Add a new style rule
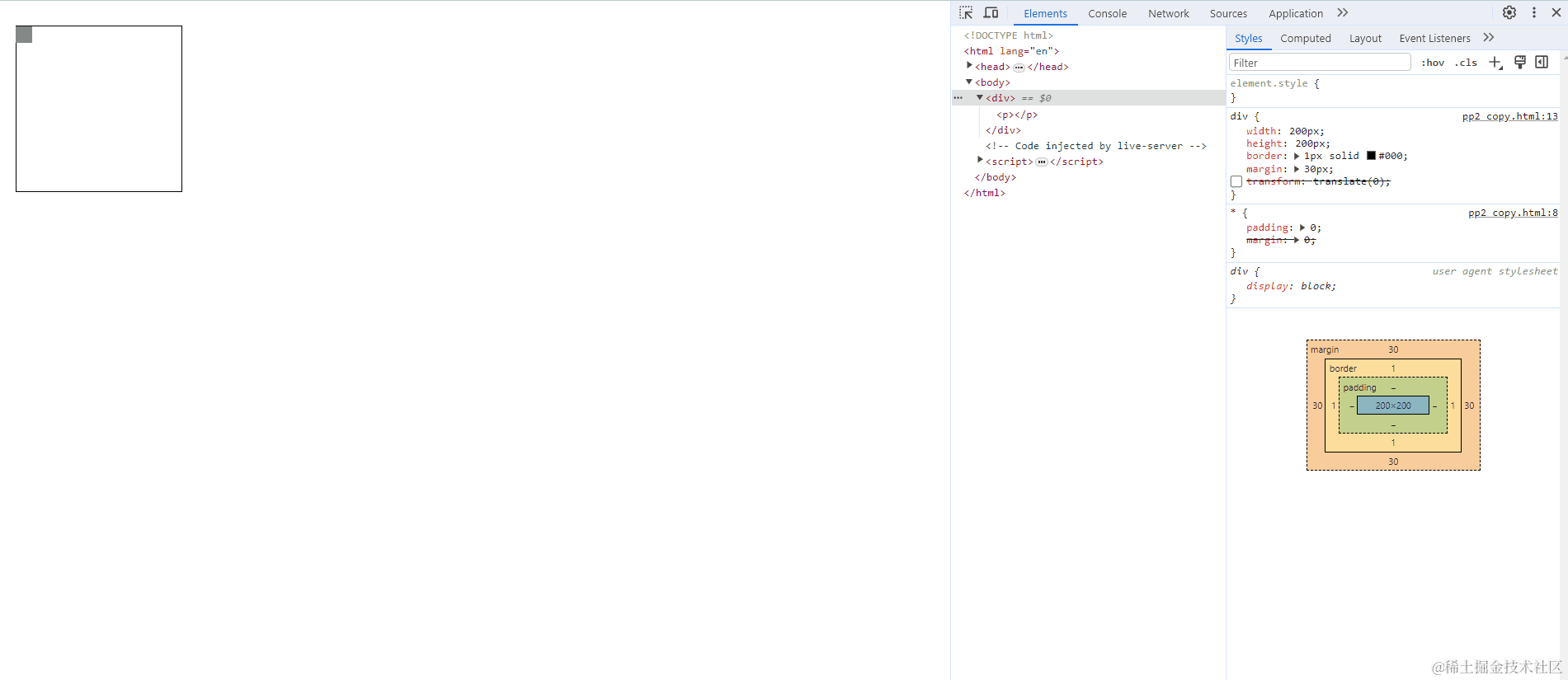Image resolution: width=1568 pixels, height=680 pixels. (x=1495, y=63)
